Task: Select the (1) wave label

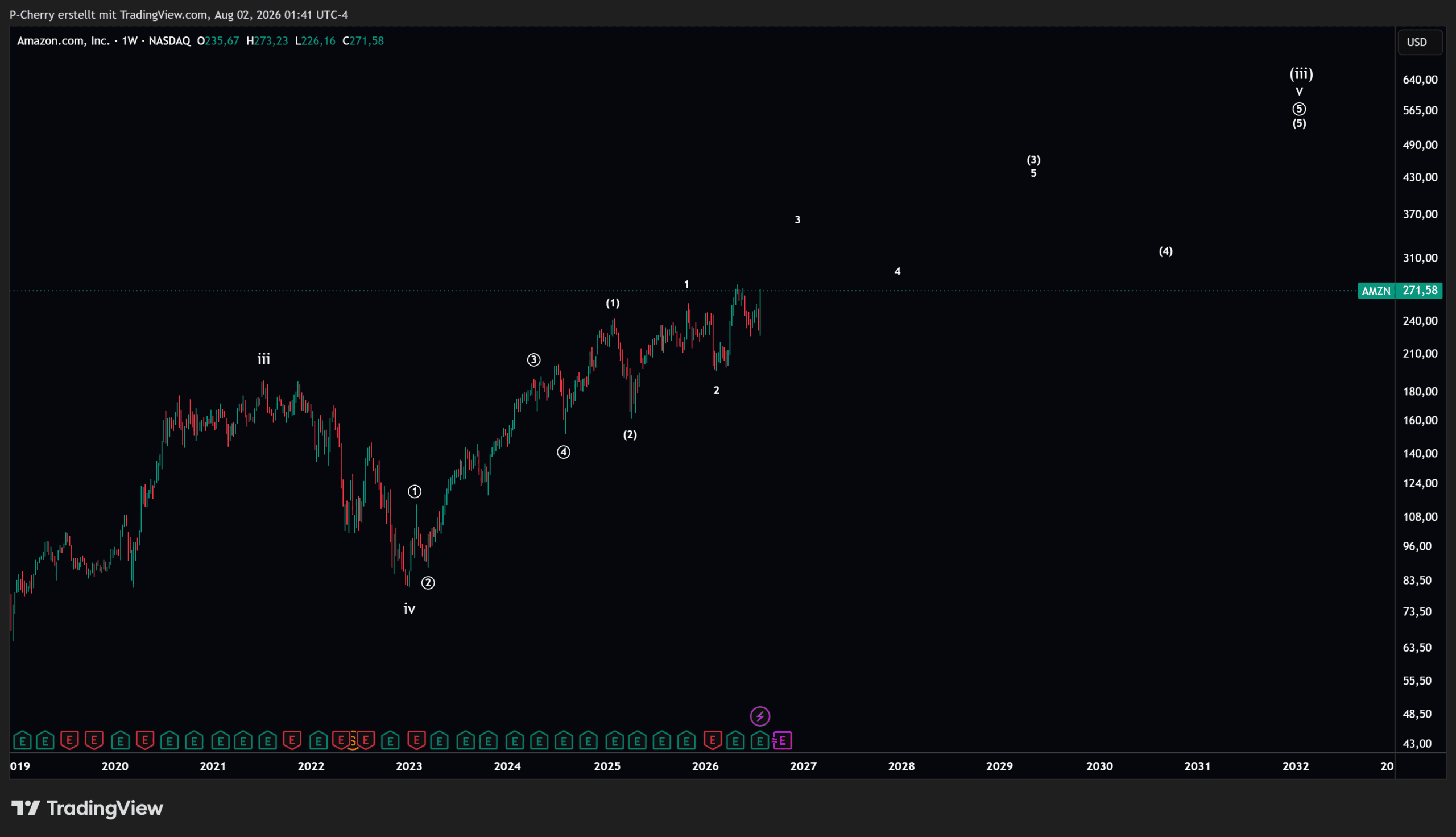Action: (613, 303)
